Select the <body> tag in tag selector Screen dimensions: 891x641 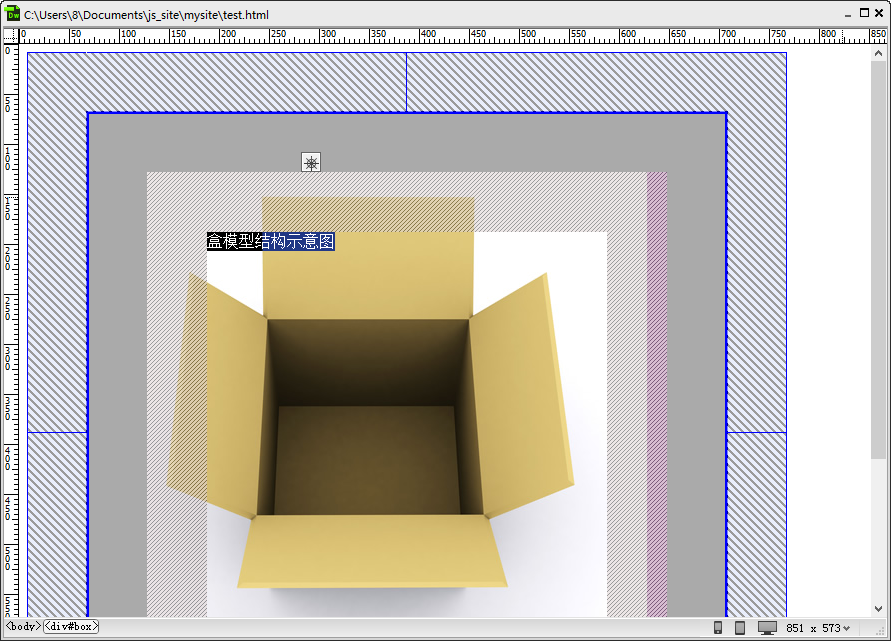click(x=23, y=627)
